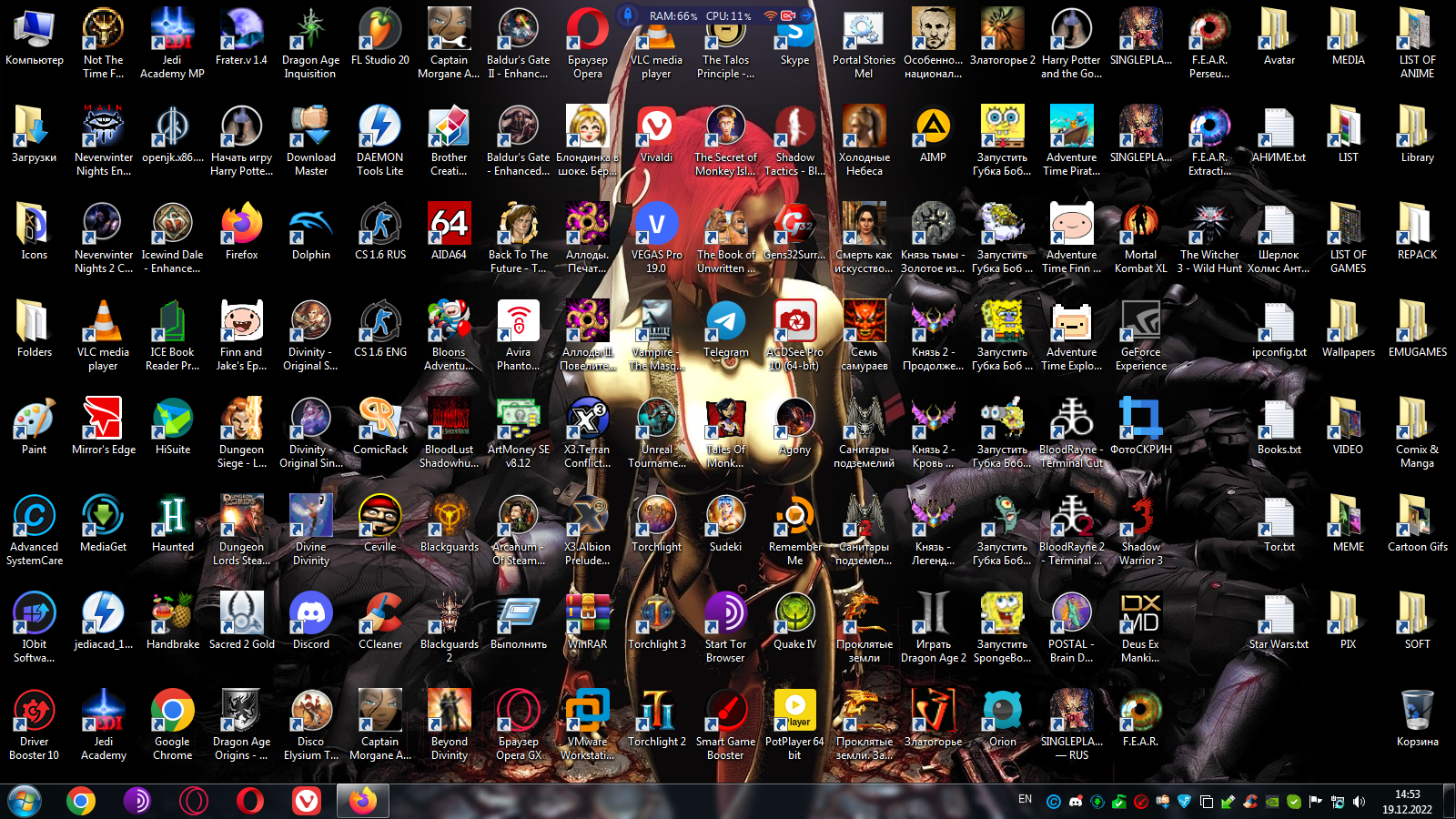The width and height of the screenshot is (1456, 819).
Task: Open Smart Game Booster shortcut
Action: [x=725, y=724]
